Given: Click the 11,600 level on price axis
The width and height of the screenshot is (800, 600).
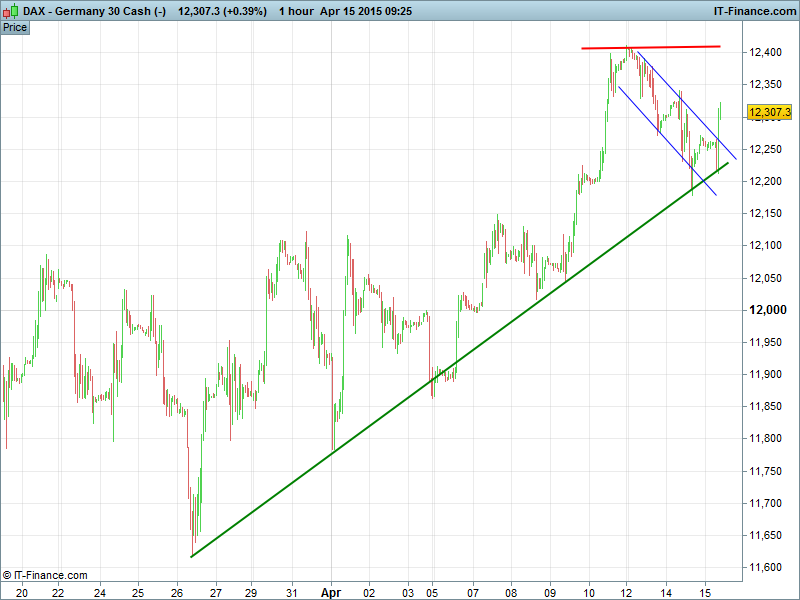Looking at the screenshot, I should point(768,567).
